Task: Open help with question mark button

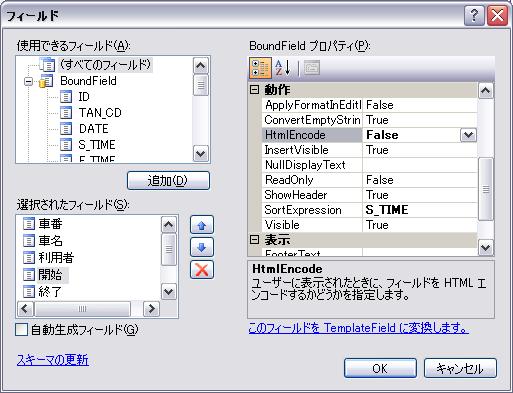Action: coord(474,15)
